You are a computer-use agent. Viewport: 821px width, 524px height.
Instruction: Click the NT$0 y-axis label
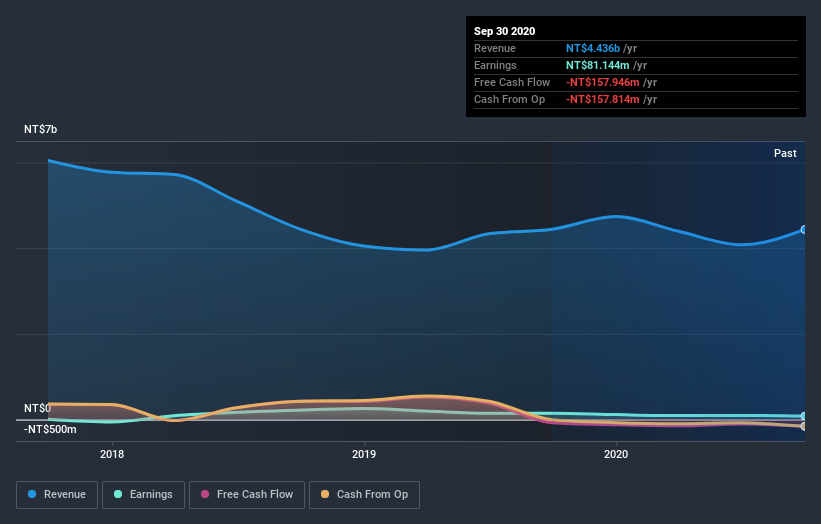(37, 408)
